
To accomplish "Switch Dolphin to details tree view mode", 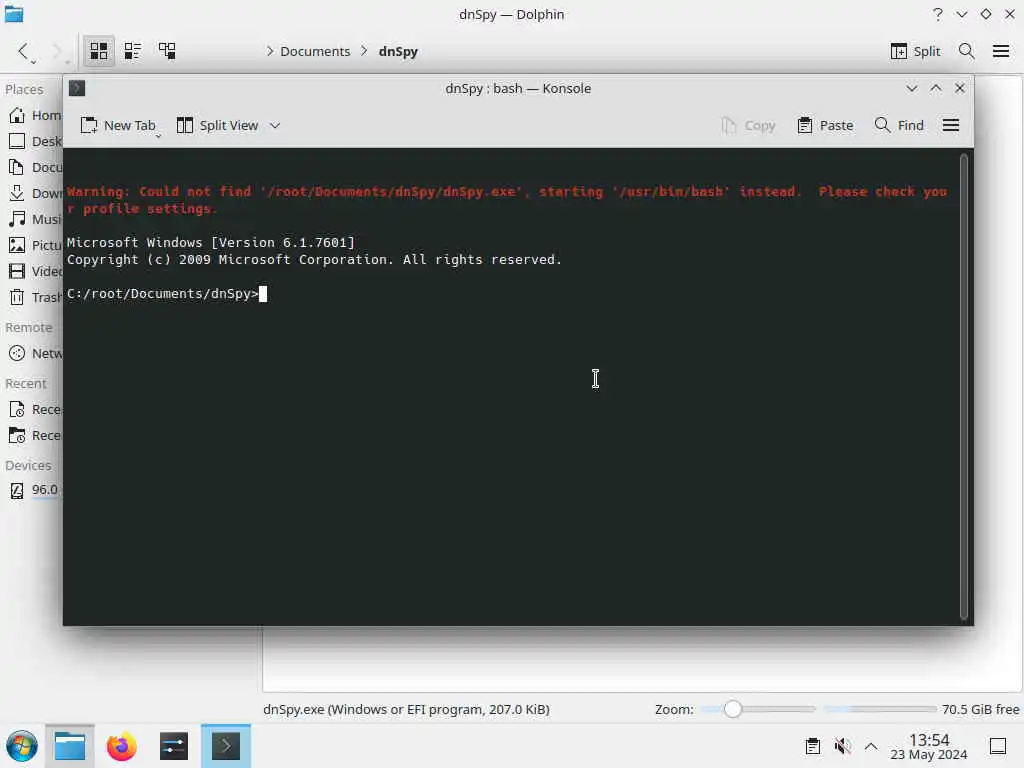I will click(x=167, y=51).
